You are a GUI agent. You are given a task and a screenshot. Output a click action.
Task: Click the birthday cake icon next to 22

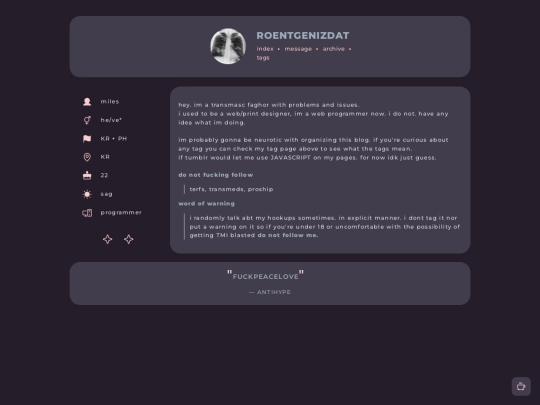point(87,176)
